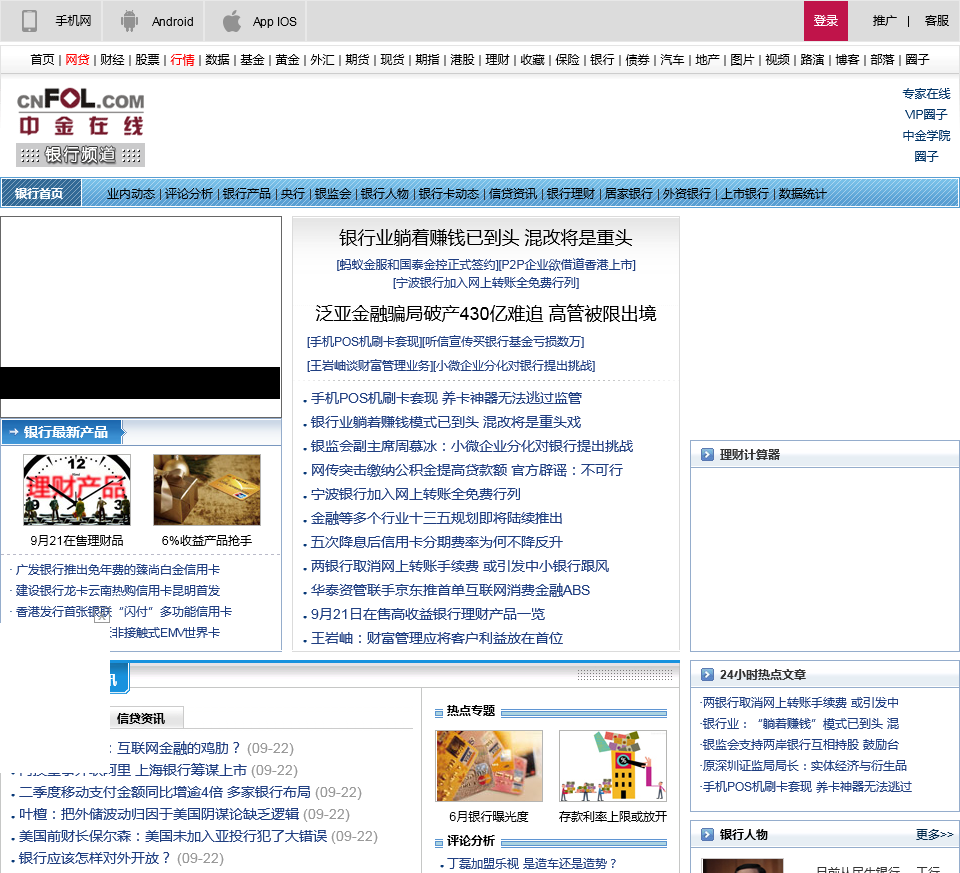Viewport: 960px width, 873px height.
Task: Click the red 登录 login button
Action: [825, 21]
